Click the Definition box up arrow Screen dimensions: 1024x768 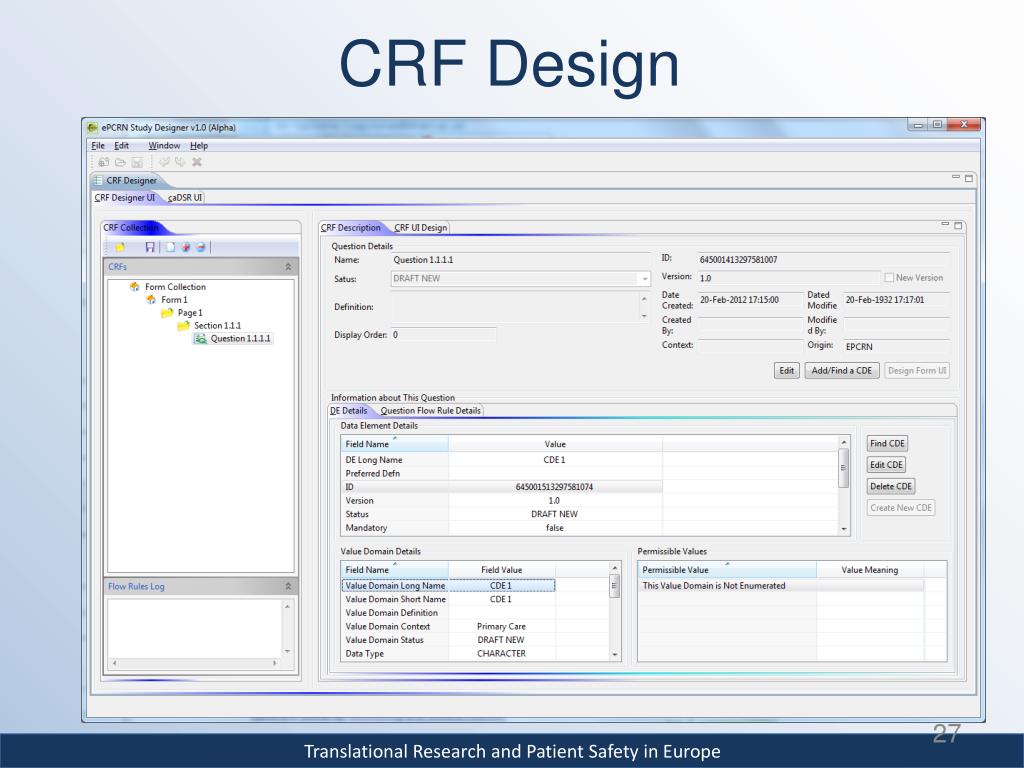click(645, 299)
